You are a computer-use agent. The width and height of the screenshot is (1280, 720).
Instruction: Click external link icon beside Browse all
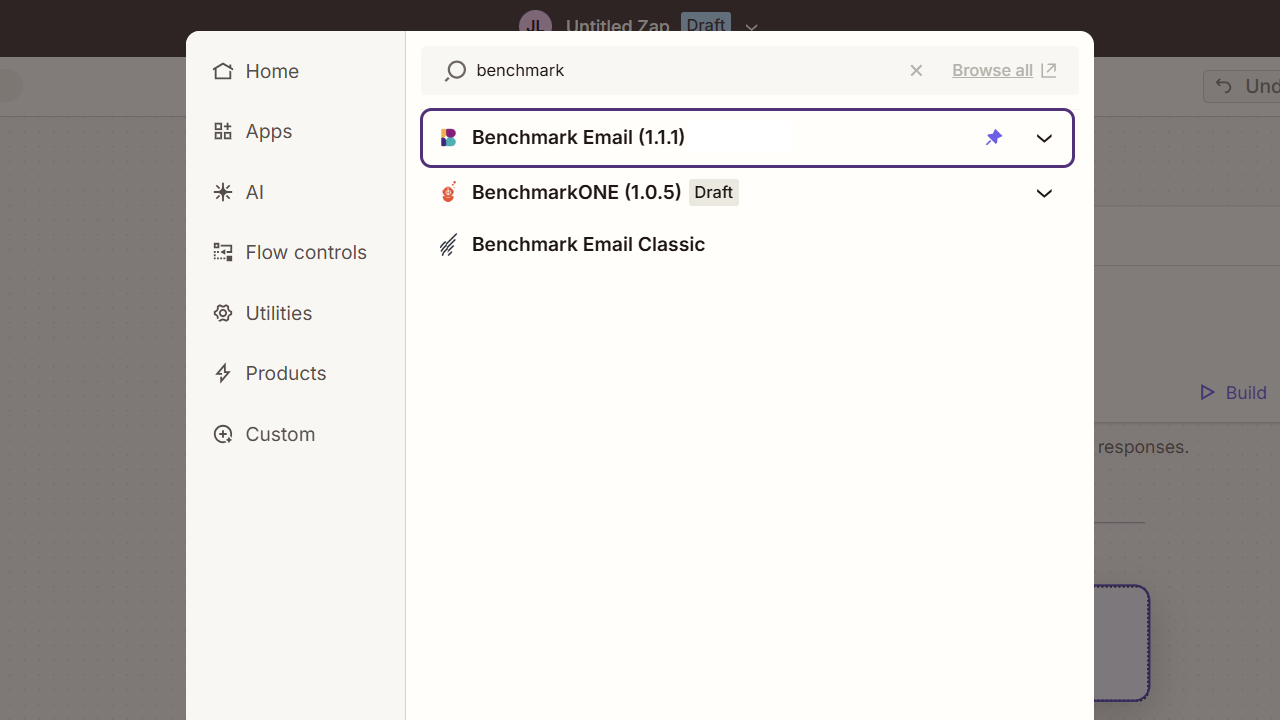1048,70
